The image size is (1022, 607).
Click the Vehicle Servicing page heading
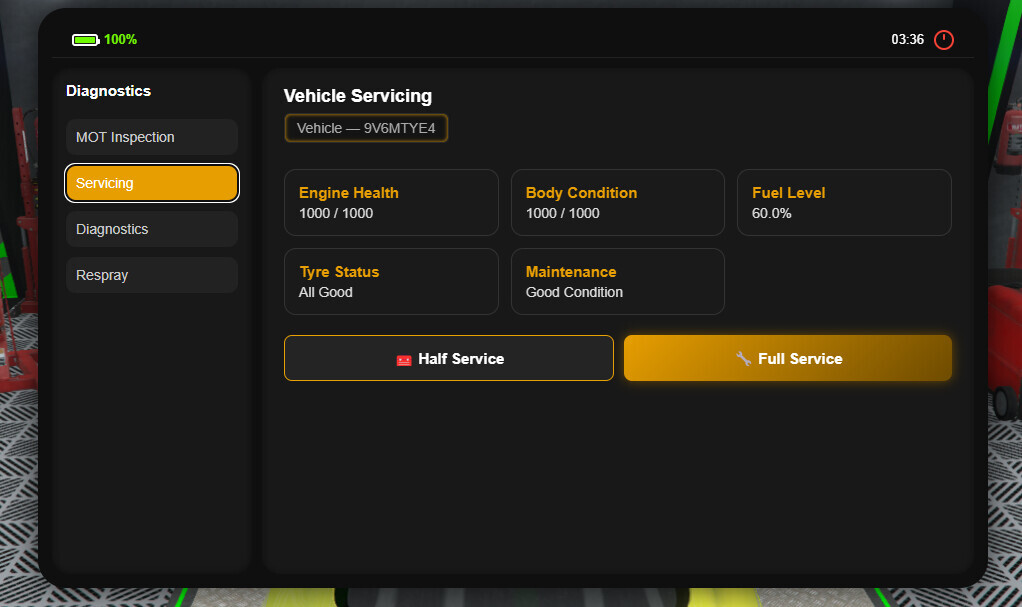coord(358,96)
